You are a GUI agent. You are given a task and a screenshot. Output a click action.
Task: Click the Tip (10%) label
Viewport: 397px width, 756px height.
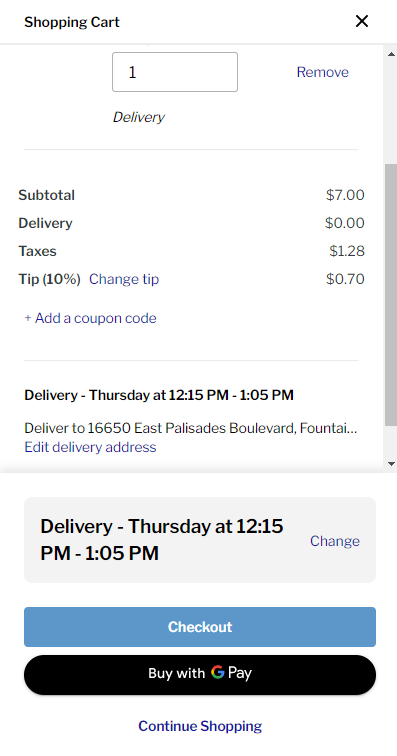click(49, 279)
